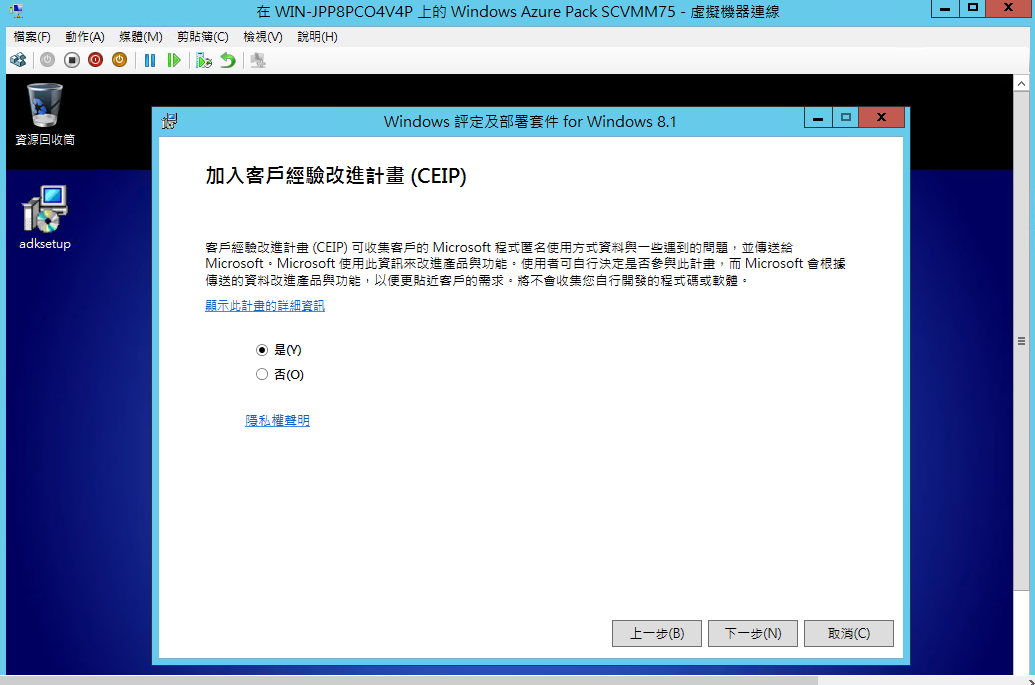Click the 加入客戶經驗改進計畫 (CEIP) heading
This screenshot has height=685, width=1035.
pos(336,176)
